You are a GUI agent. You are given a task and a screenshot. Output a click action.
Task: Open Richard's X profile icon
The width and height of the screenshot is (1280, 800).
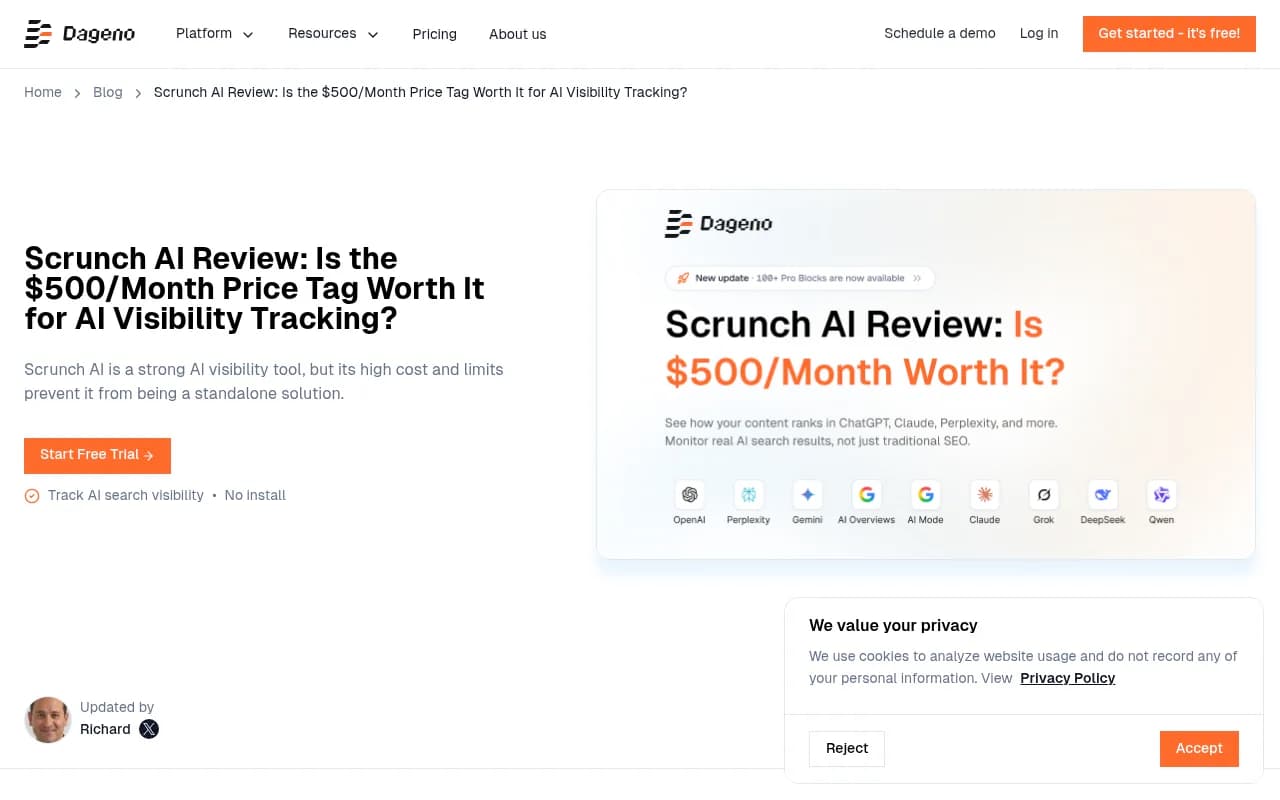[149, 729]
